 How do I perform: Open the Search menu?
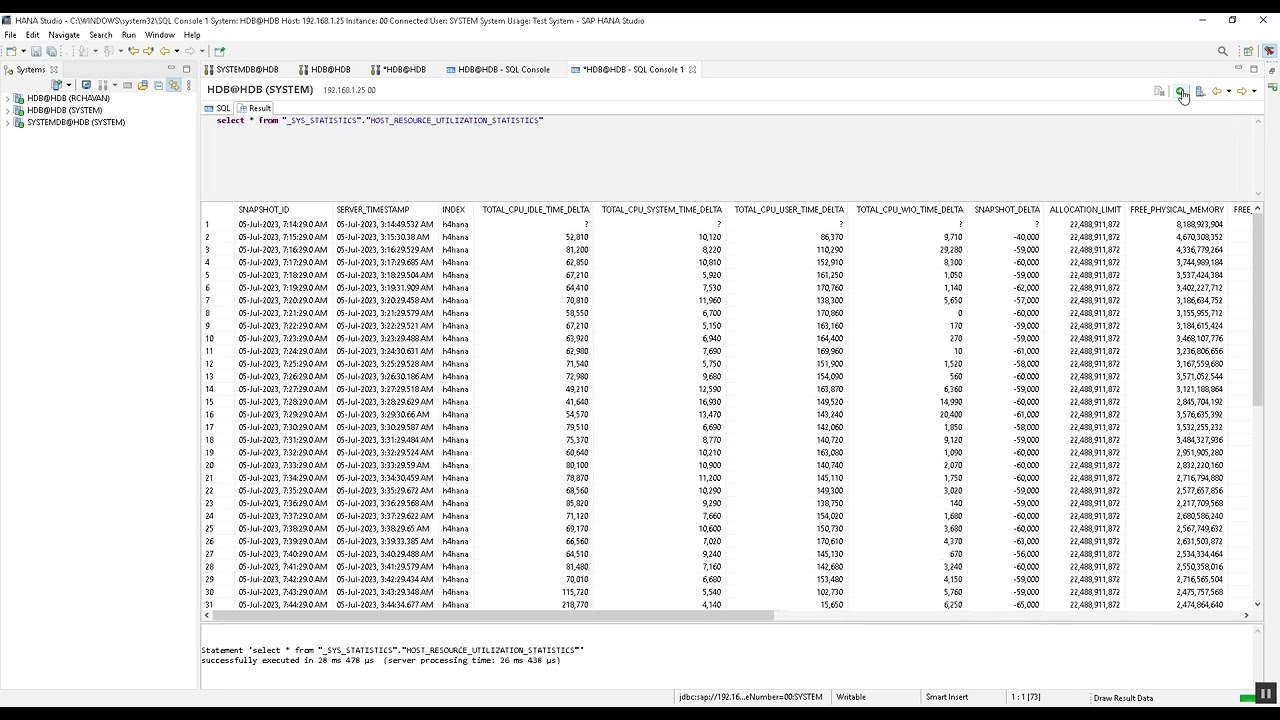(x=101, y=35)
